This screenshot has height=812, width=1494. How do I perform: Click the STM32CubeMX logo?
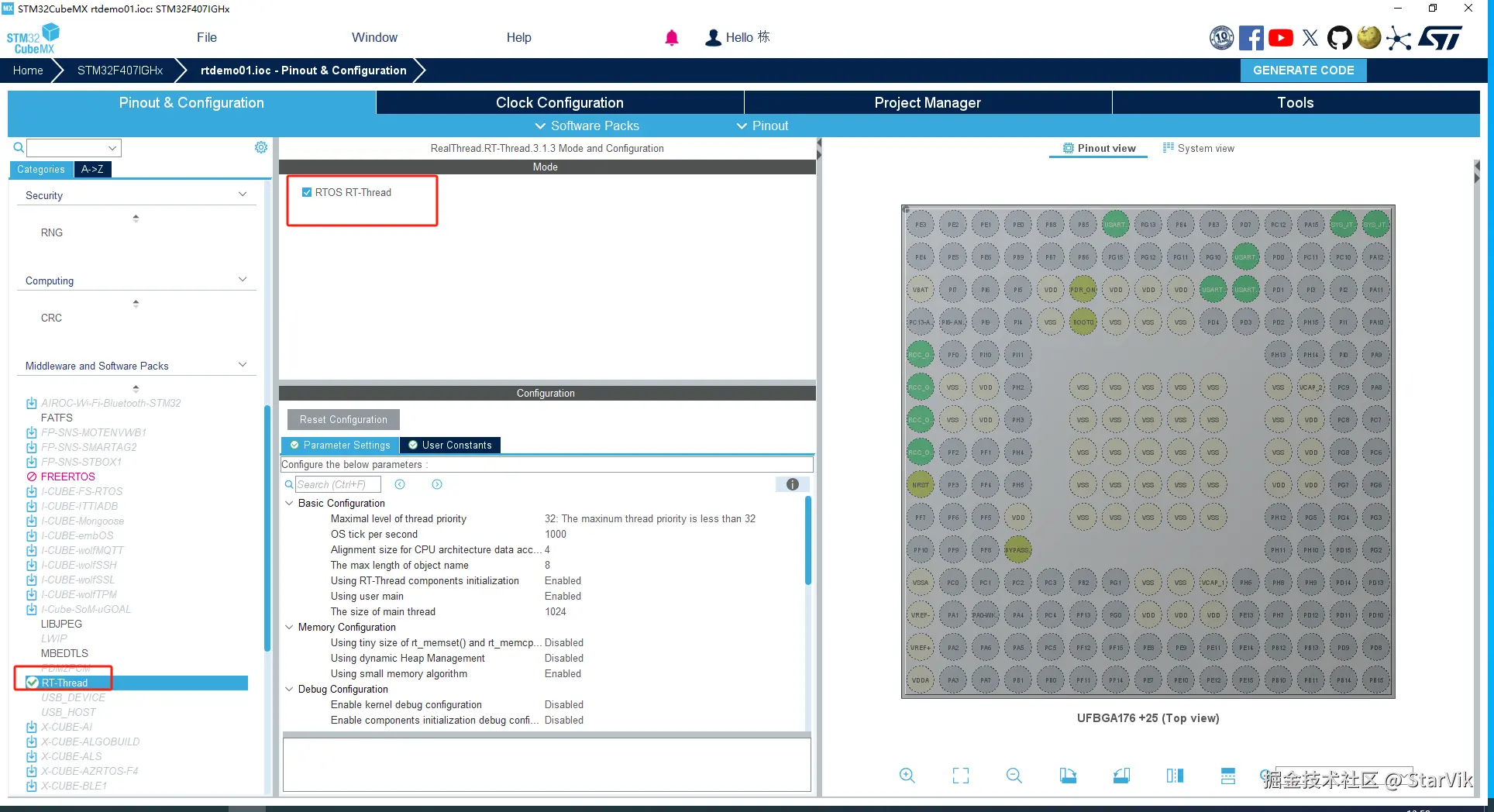33,38
